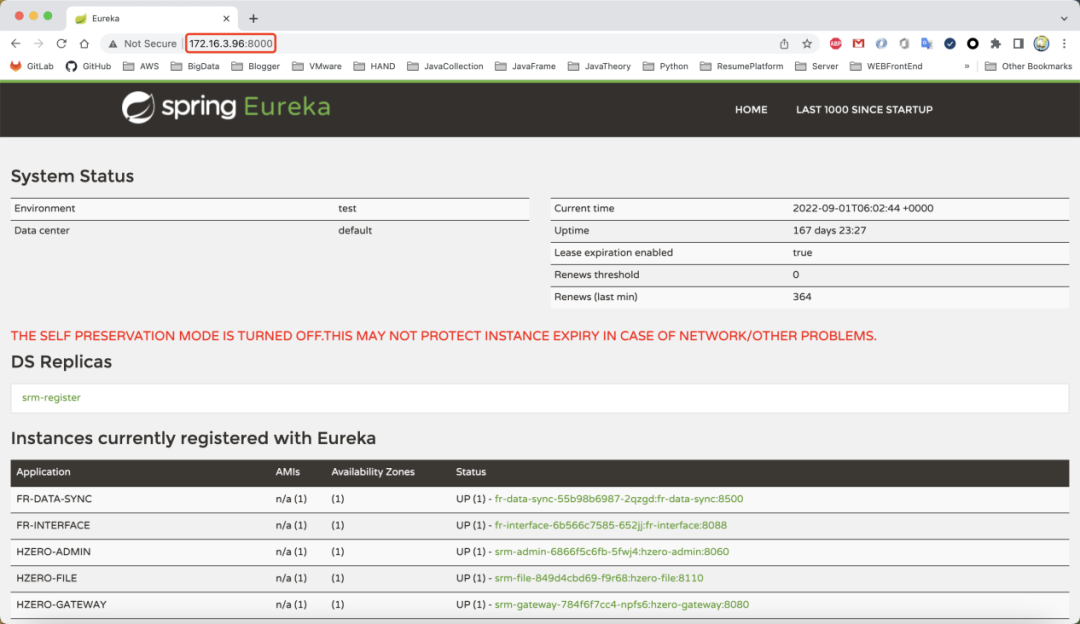1080x624 pixels.
Task: Open the AdBlock extension icon
Action: point(835,43)
